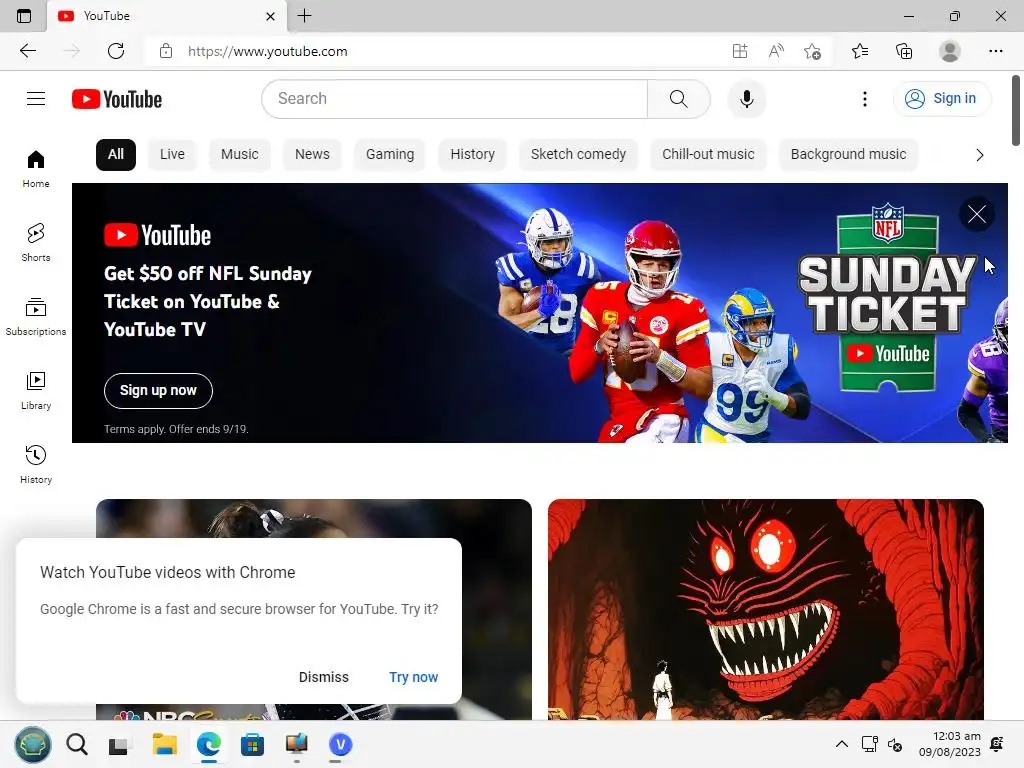Go to Home in sidebar
Viewport: 1024px width, 768px height.
(36, 168)
